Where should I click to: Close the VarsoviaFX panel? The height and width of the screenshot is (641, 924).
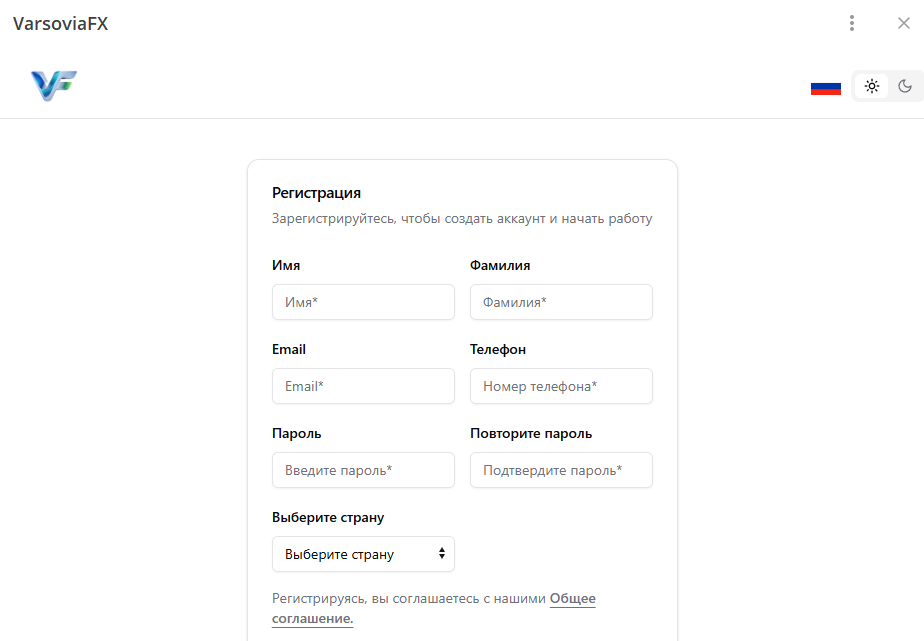(x=904, y=23)
